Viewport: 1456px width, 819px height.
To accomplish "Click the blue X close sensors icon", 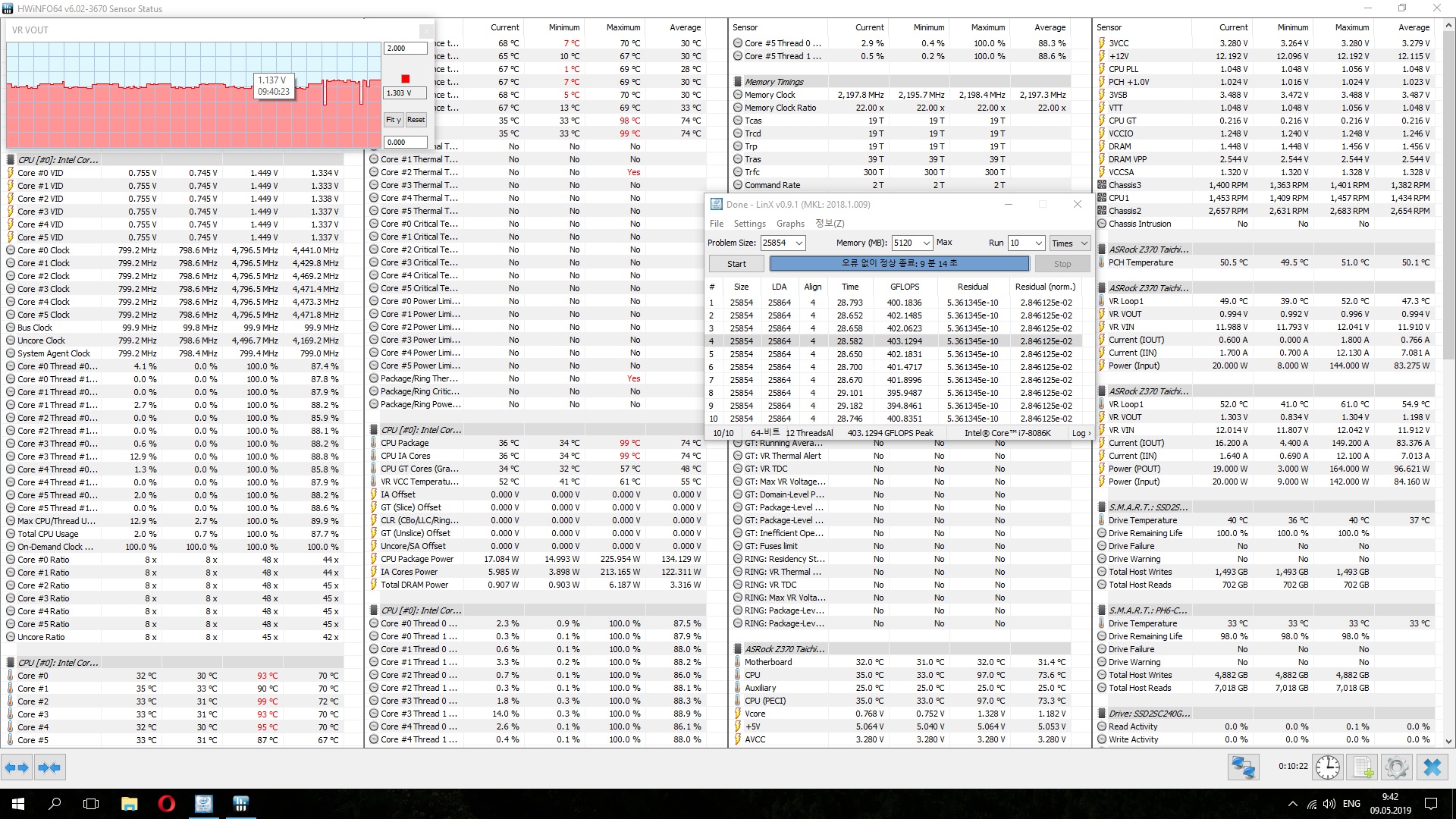I will [1432, 767].
